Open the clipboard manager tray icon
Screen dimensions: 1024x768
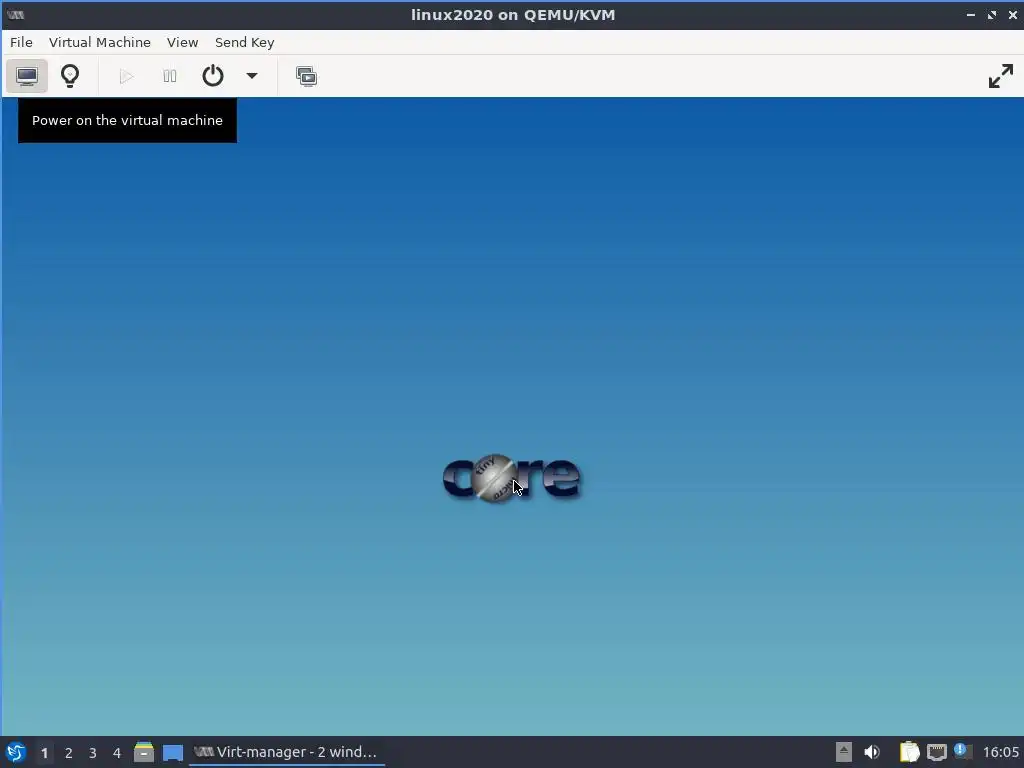coord(909,752)
